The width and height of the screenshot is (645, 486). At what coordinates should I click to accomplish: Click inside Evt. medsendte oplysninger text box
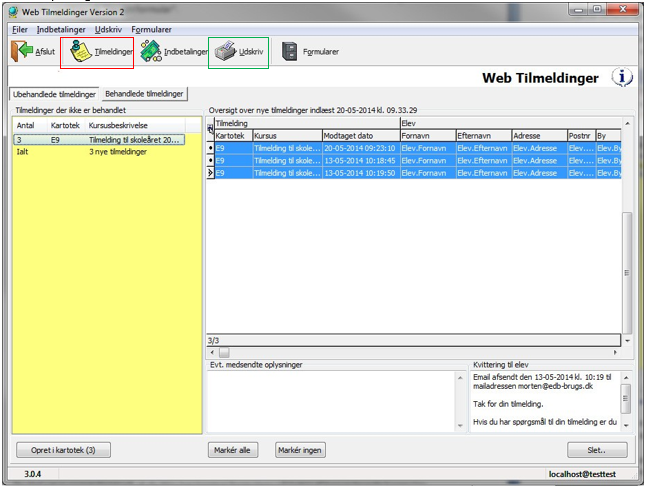(x=332, y=401)
